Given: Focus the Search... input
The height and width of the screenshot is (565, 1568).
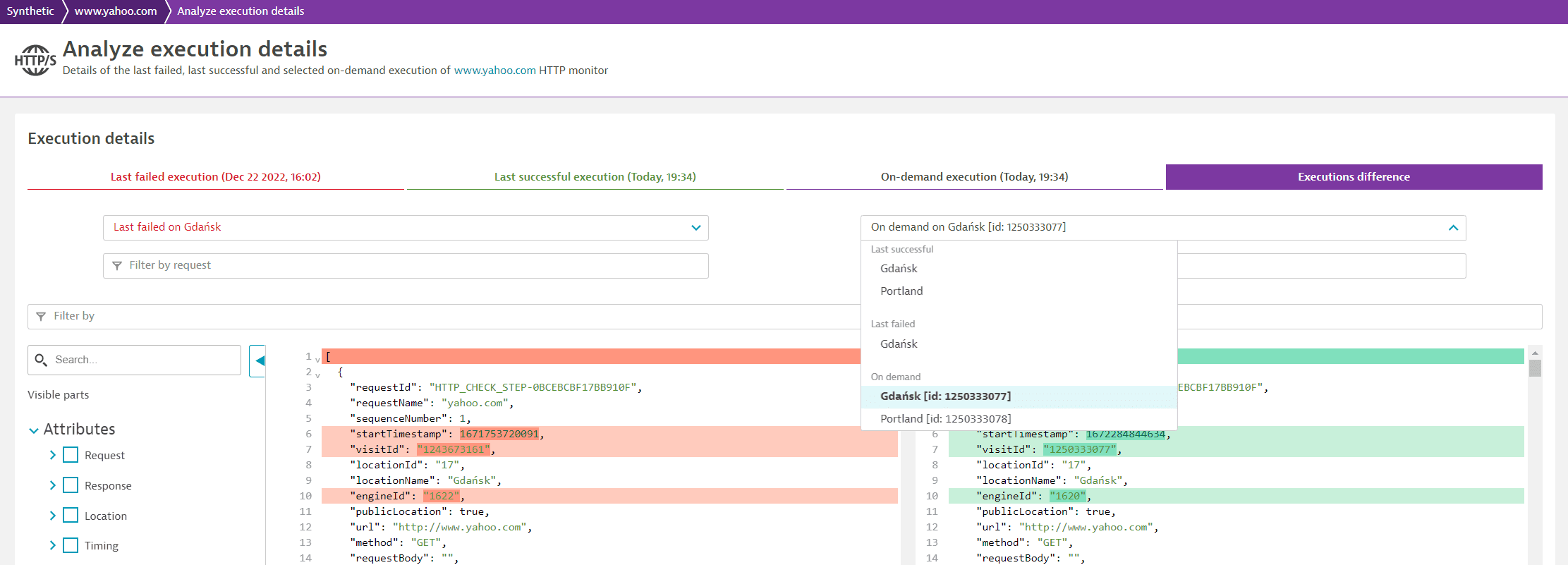Looking at the screenshot, I should tap(134, 360).
